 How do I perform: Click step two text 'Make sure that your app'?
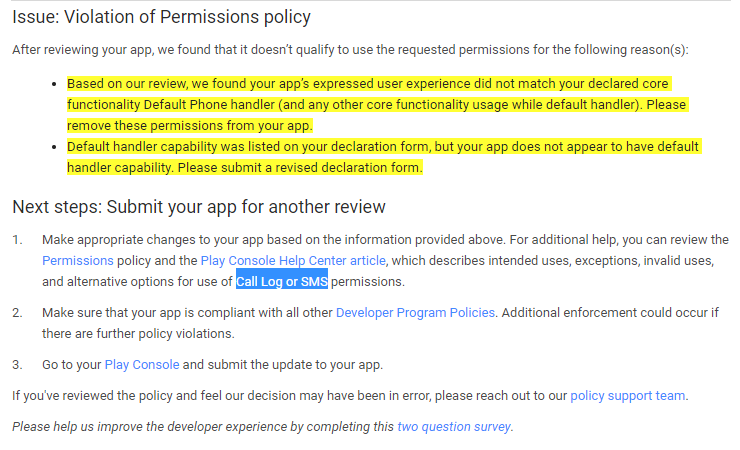[118, 313]
